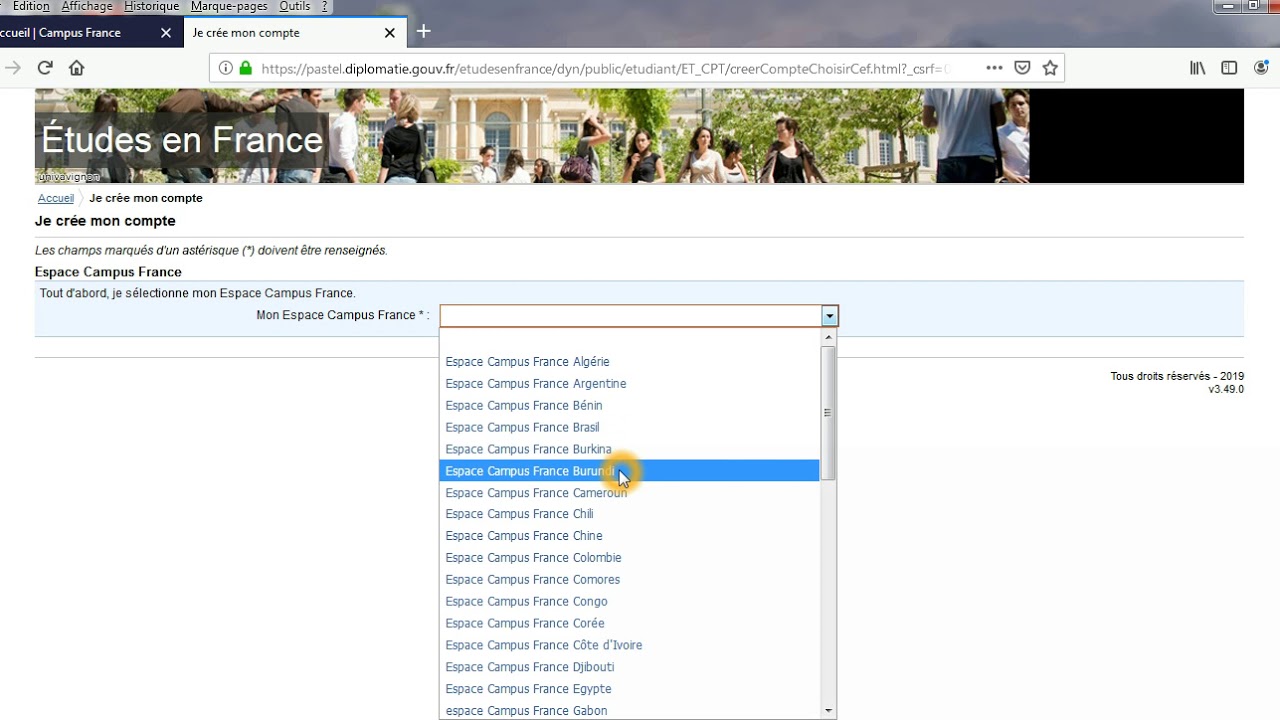1280x720 pixels.
Task: Choose Espace Campus France Bénin
Action: point(629,406)
